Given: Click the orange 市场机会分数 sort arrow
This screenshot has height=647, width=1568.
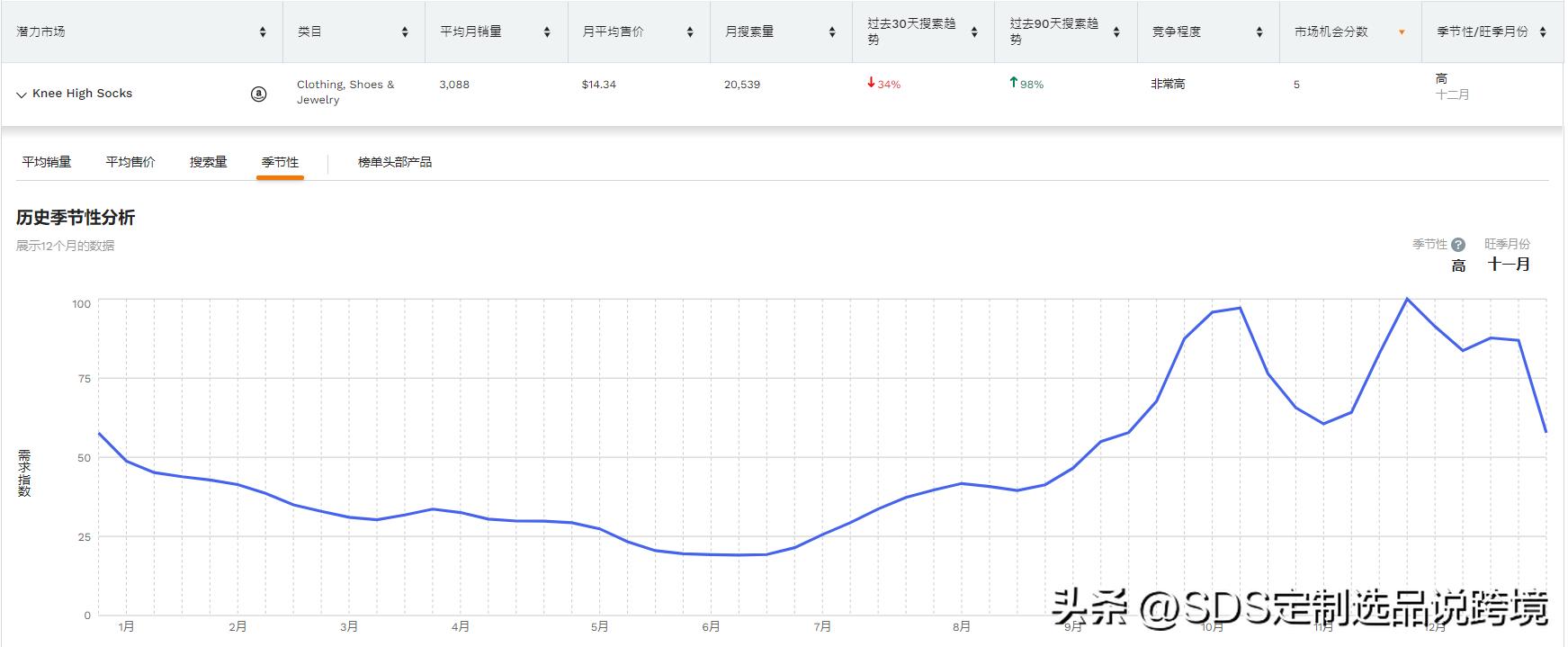Looking at the screenshot, I should [x=1402, y=32].
